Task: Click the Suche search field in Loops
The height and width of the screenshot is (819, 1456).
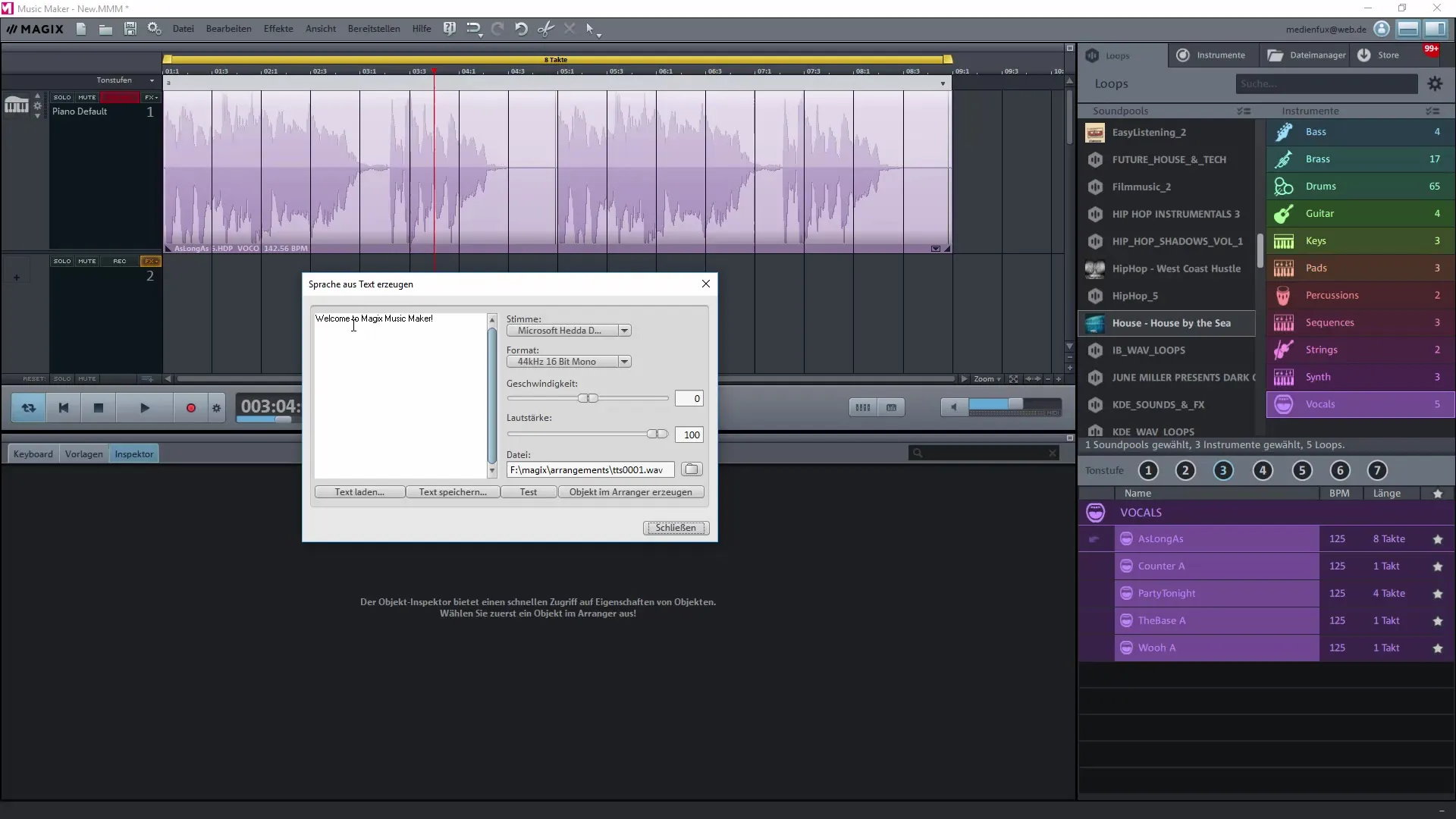Action: coord(1326,84)
